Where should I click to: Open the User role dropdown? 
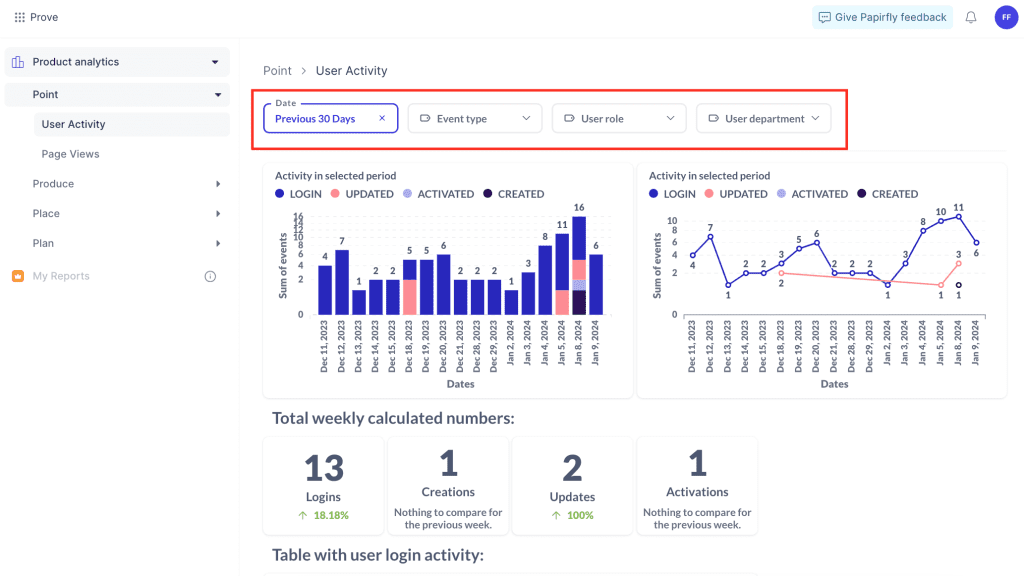(x=619, y=118)
